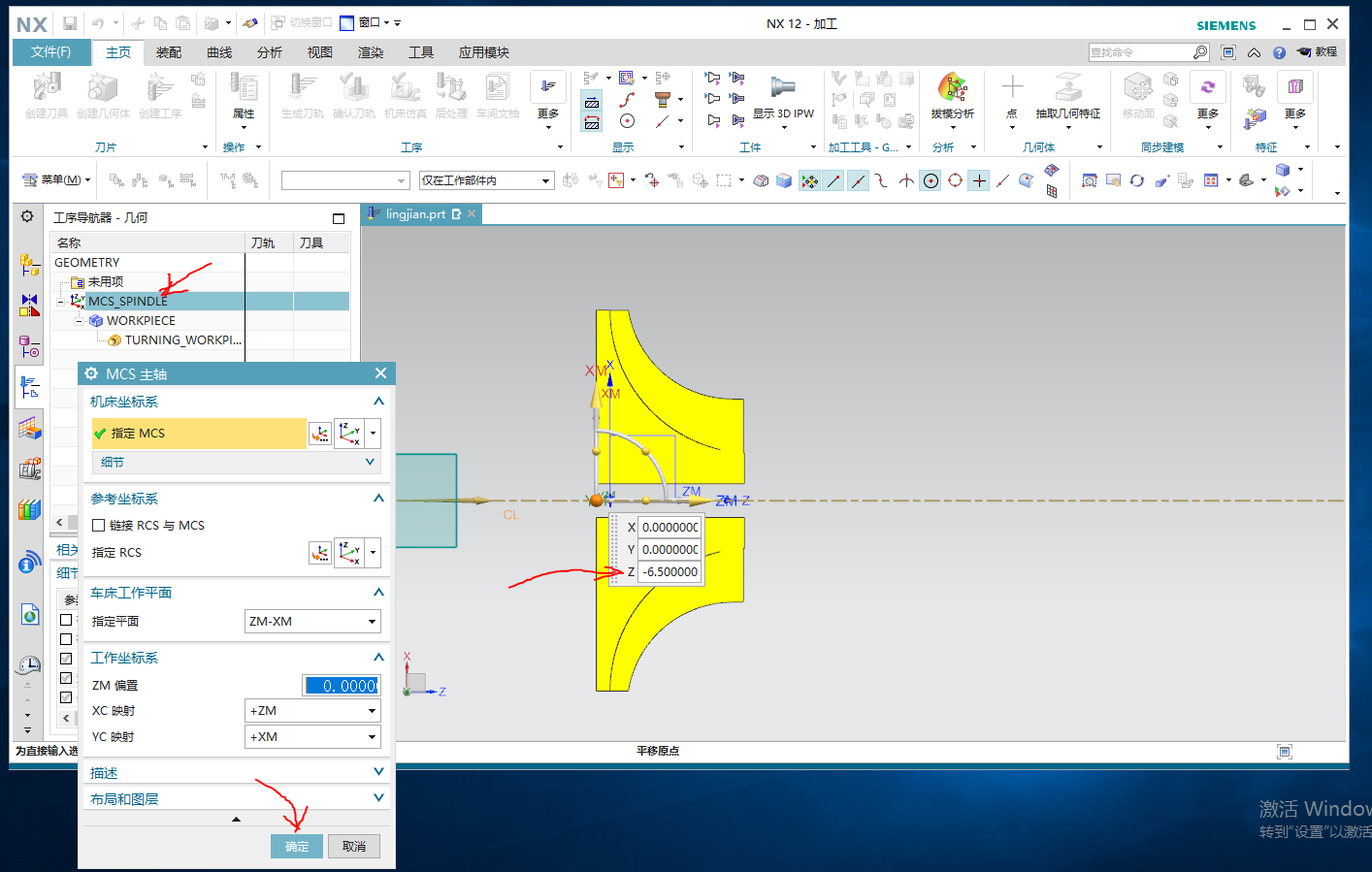Open the 指定平面 ZM-XM dropdown
This screenshot has height=872, width=1372.
coord(312,622)
